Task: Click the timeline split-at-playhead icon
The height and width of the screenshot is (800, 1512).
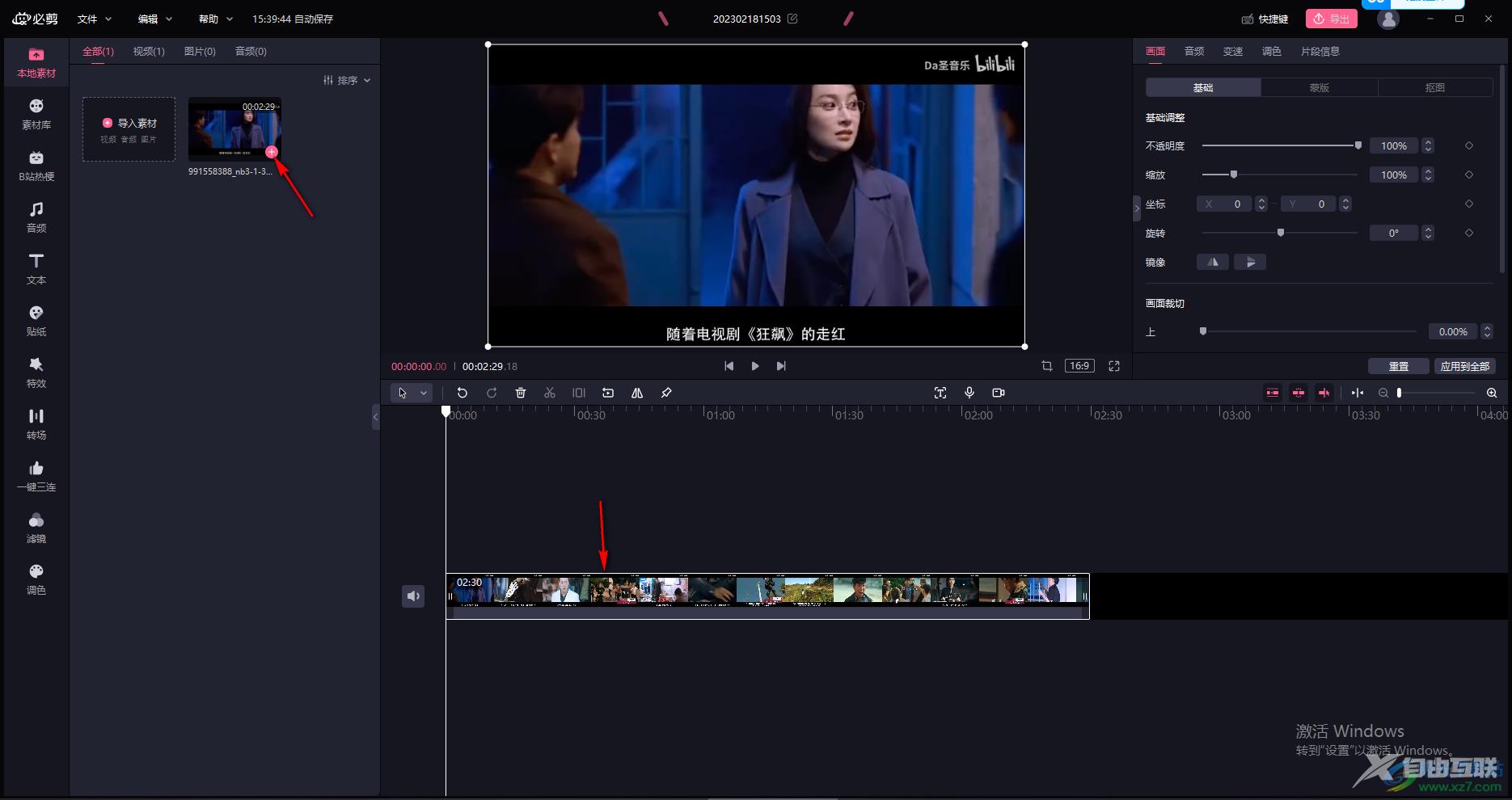Action: [1358, 393]
